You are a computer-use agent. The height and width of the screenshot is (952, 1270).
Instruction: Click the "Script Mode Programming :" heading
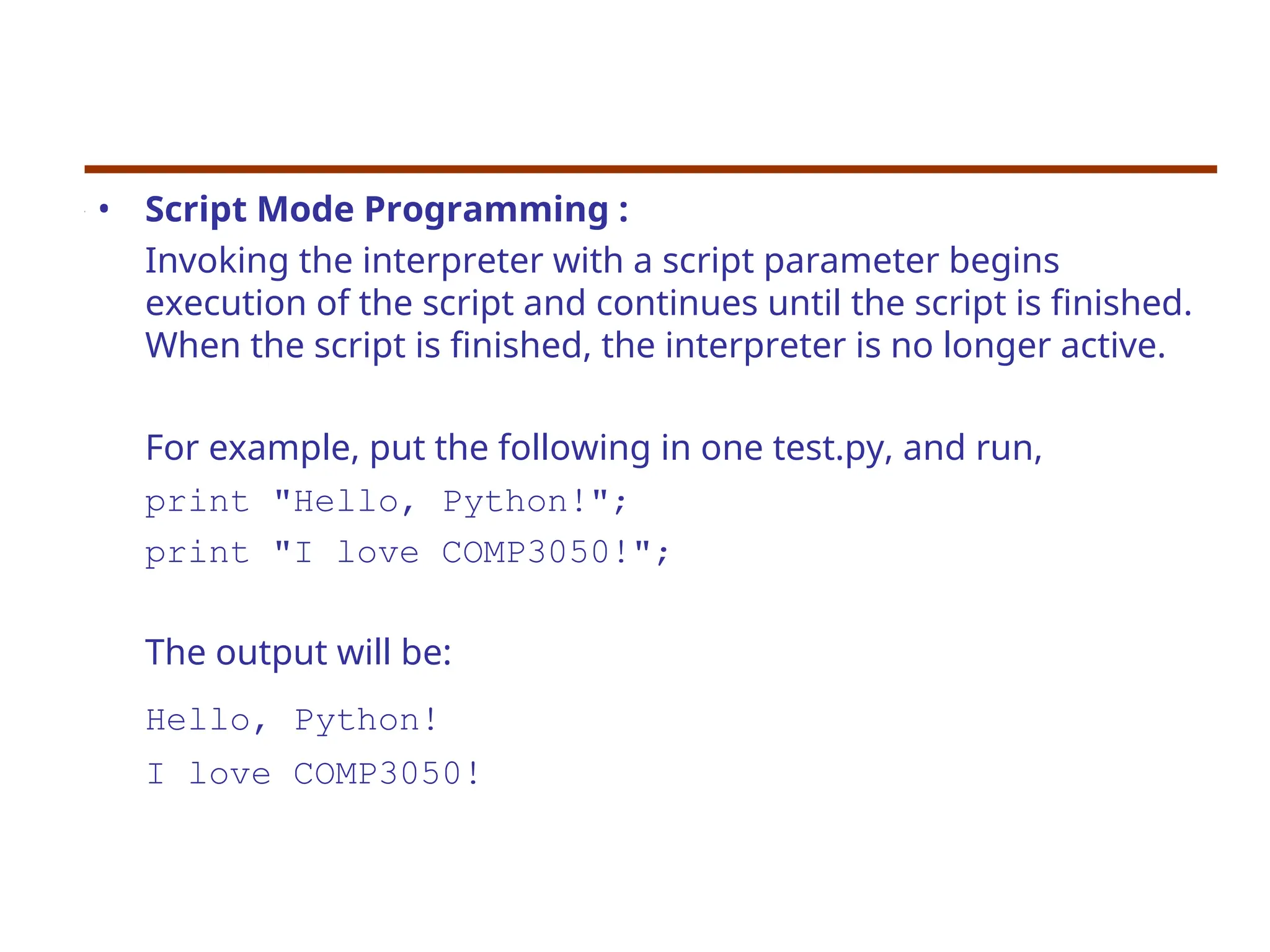(x=386, y=209)
